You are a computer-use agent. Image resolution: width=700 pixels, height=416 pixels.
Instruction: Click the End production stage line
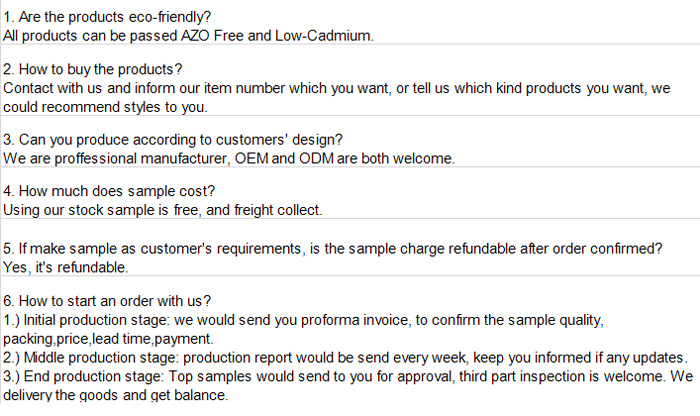pyautogui.click(x=348, y=376)
